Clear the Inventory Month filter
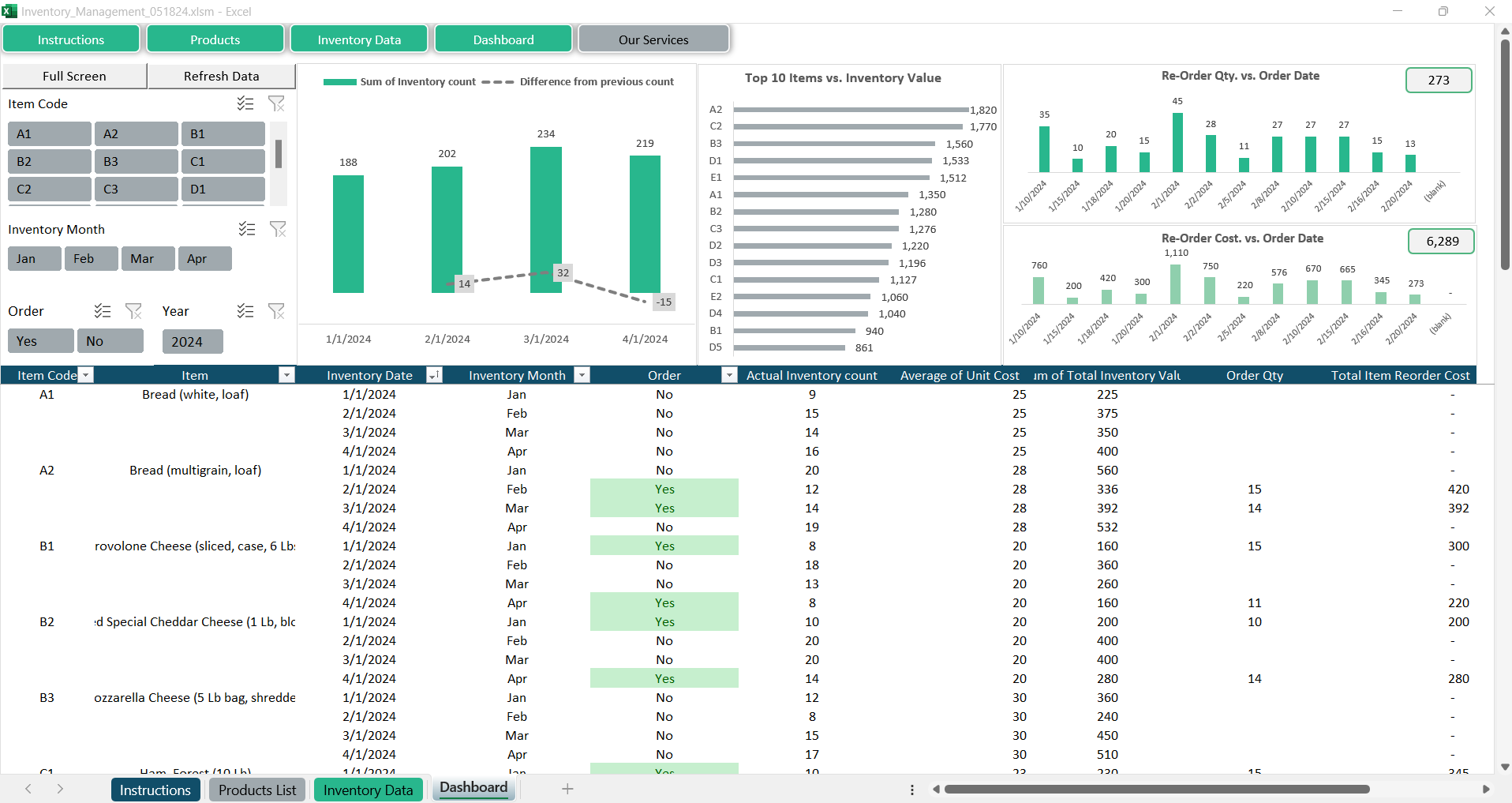 [x=278, y=229]
